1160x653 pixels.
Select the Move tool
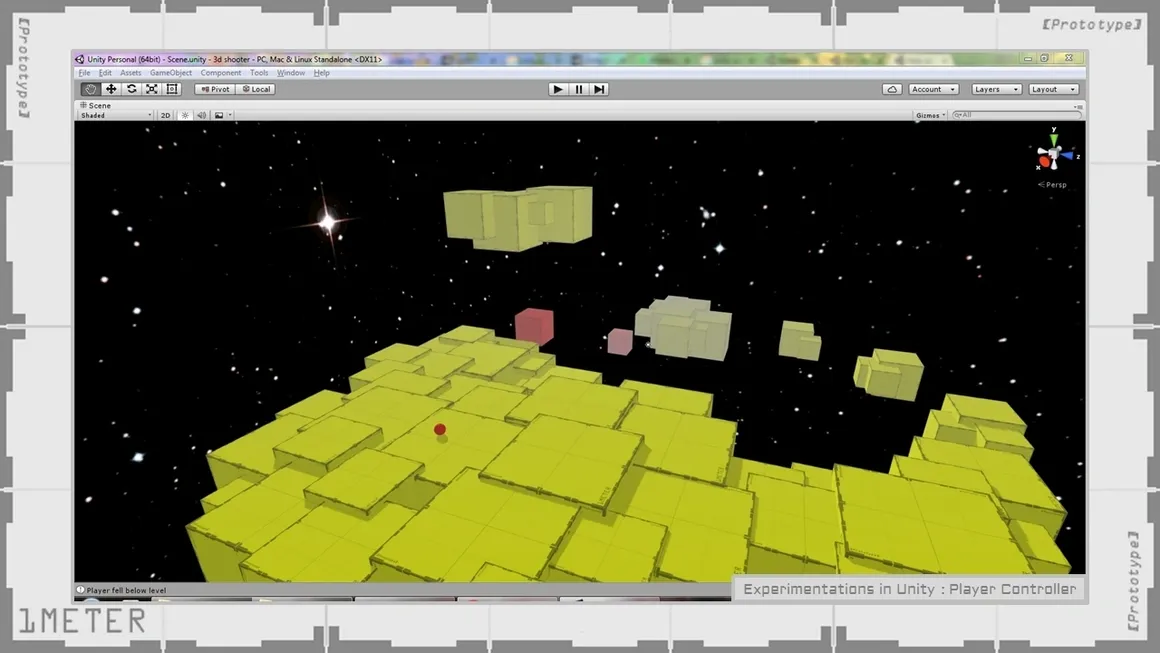[111, 89]
